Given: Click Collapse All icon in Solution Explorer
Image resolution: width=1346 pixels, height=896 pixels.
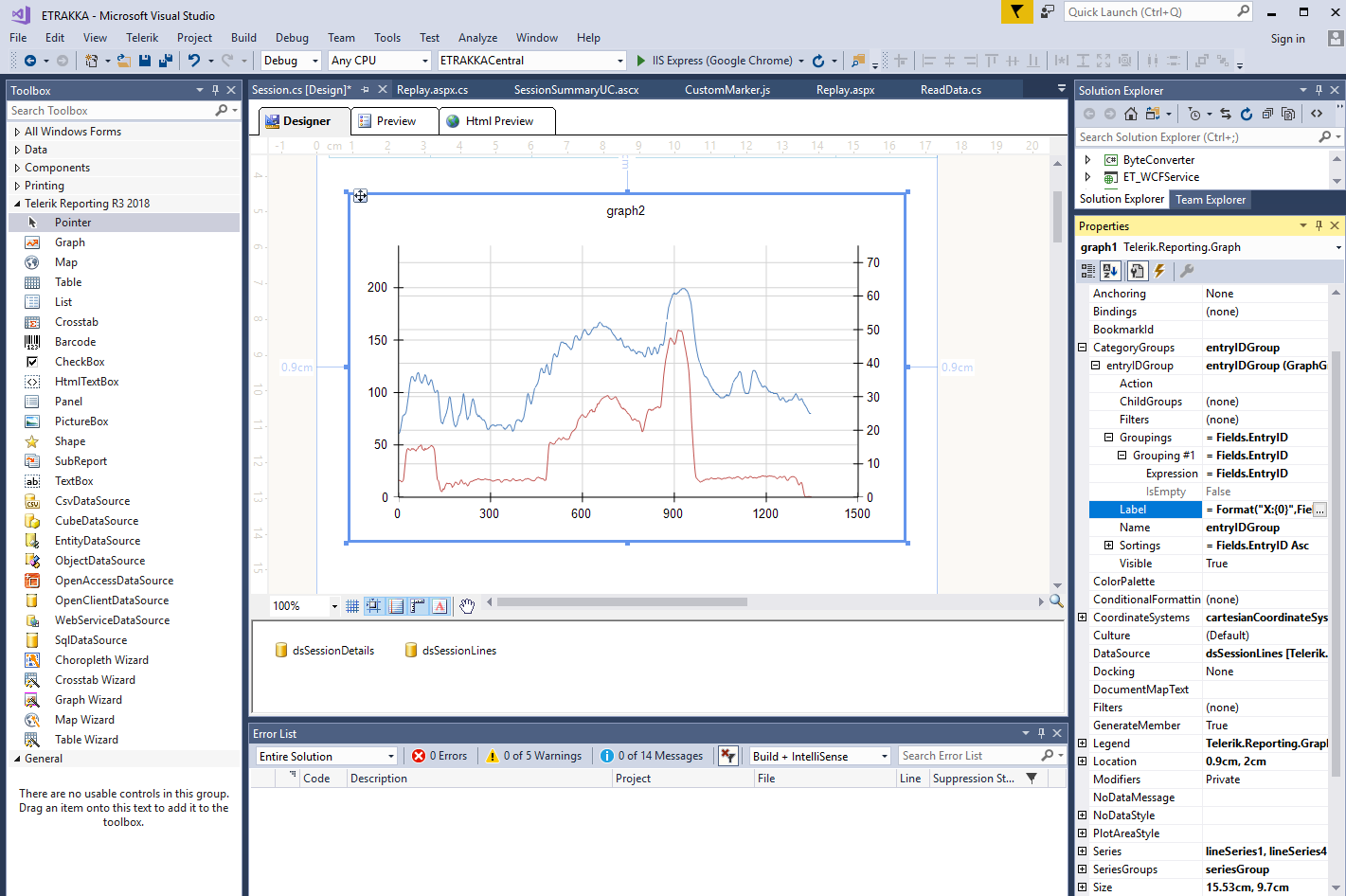Looking at the screenshot, I should point(1267,114).
